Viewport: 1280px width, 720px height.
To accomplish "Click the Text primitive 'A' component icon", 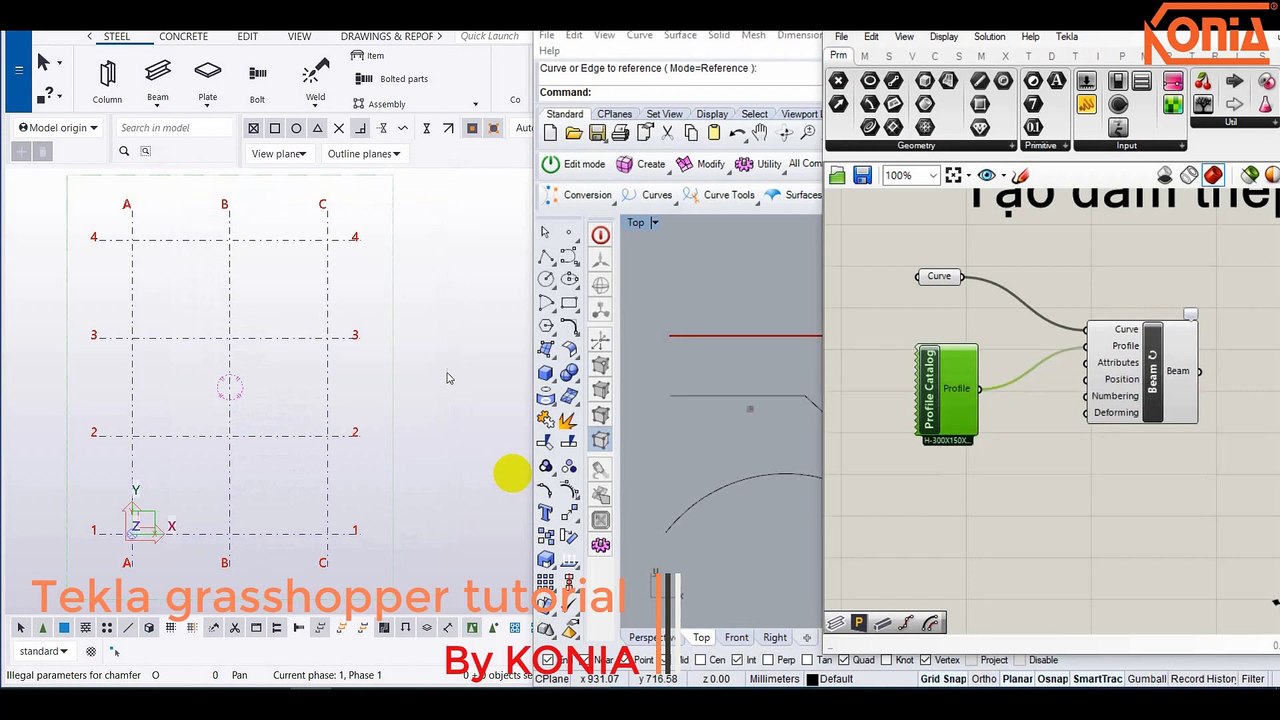I will [1056, 81].
